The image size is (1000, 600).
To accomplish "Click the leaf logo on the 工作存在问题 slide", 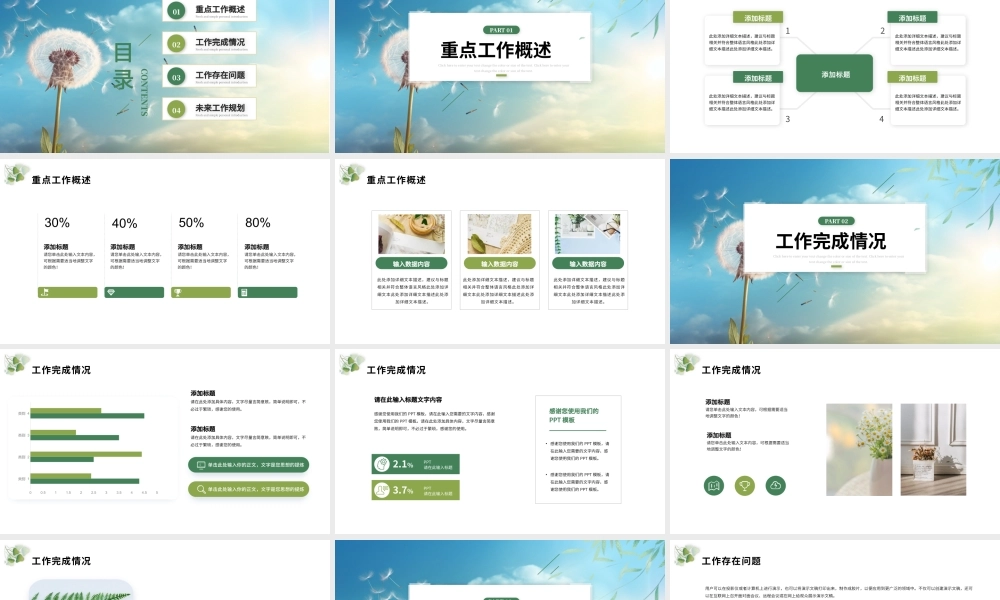I will pos(687,555).
